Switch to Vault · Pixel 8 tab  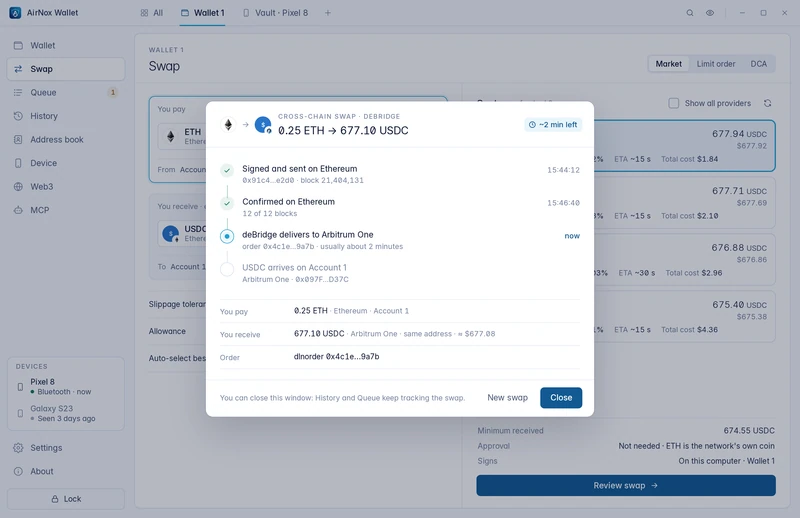276,13
